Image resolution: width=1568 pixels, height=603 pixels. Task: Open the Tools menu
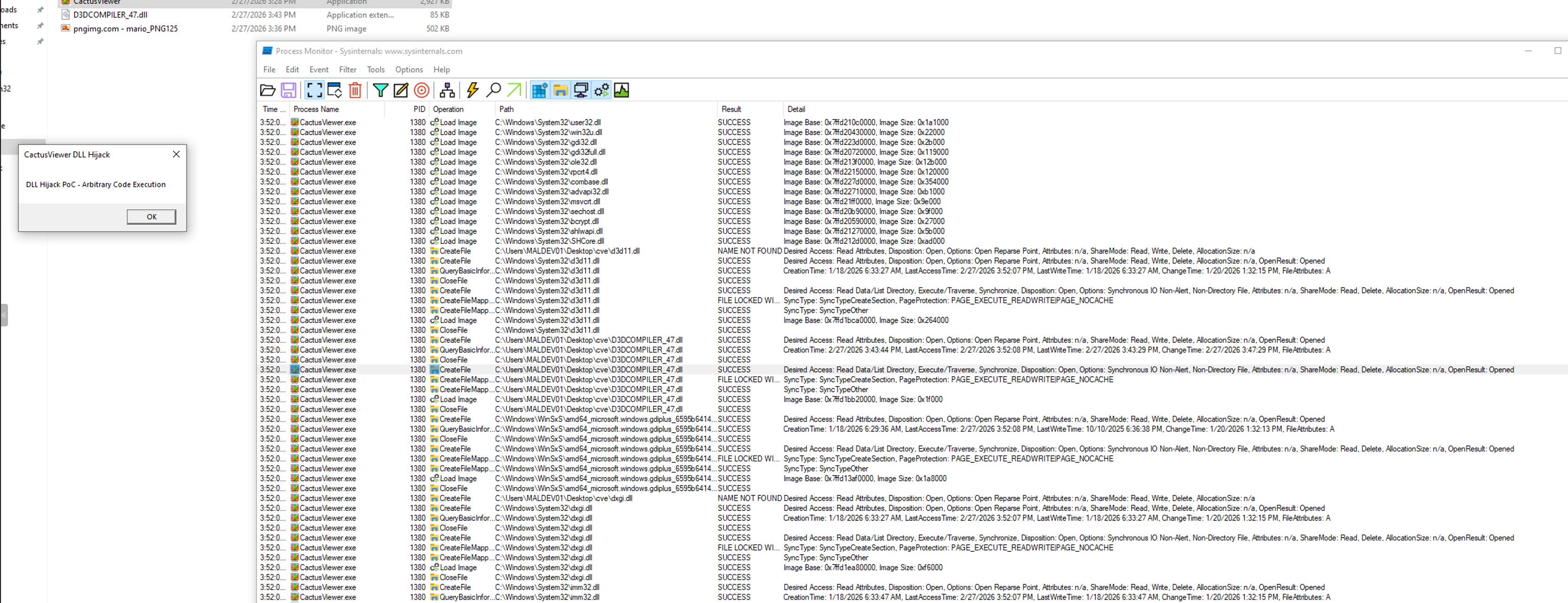[376, 70]
